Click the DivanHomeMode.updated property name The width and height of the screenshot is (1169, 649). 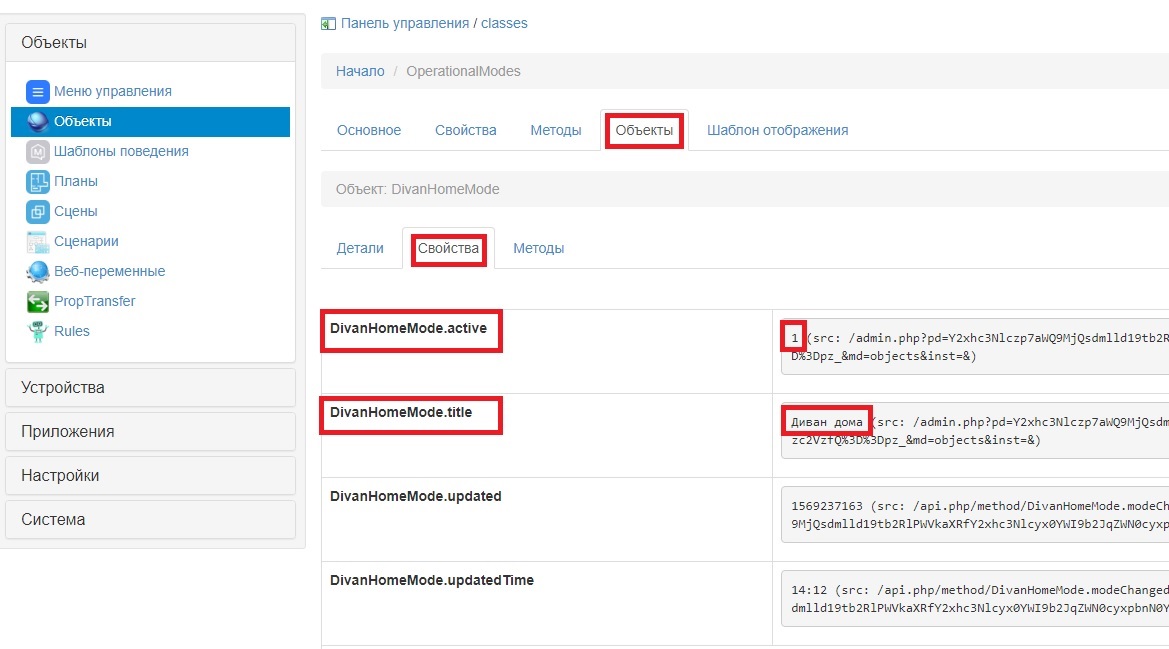pyautogui.click(x=416, y=496)
